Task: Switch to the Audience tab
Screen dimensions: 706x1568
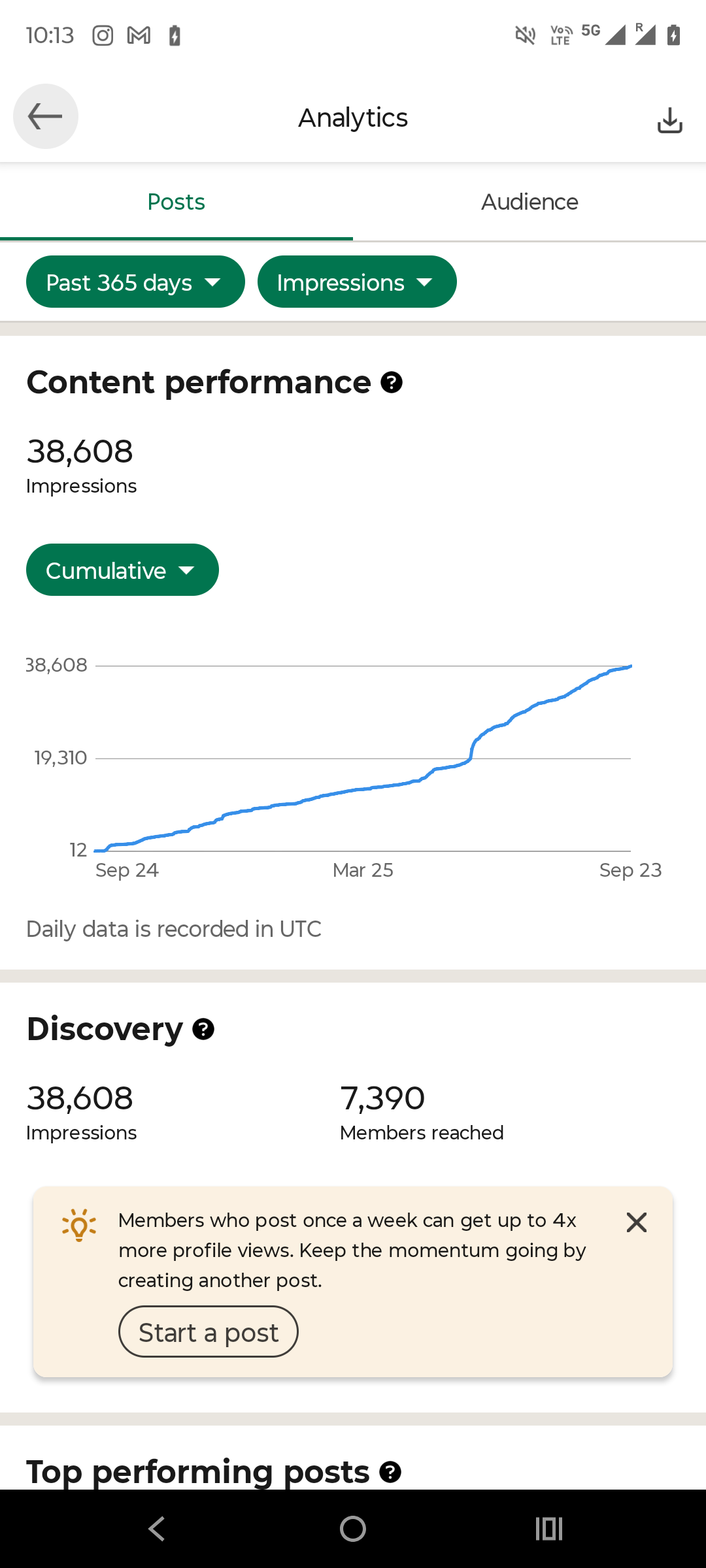Action: coord(529,203)
